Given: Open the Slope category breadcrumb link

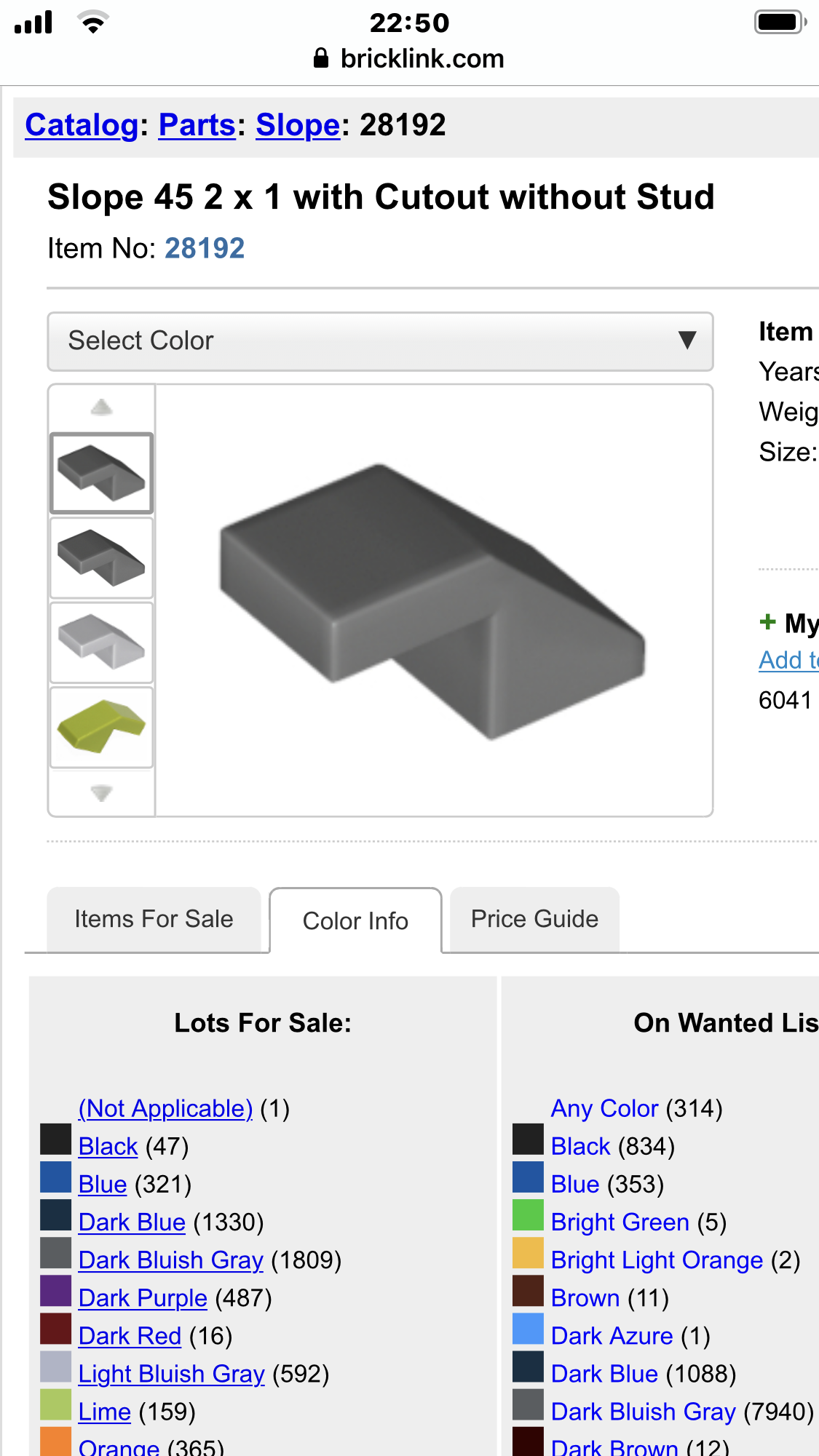Looking at the screenshot, I should click(298, 125).
